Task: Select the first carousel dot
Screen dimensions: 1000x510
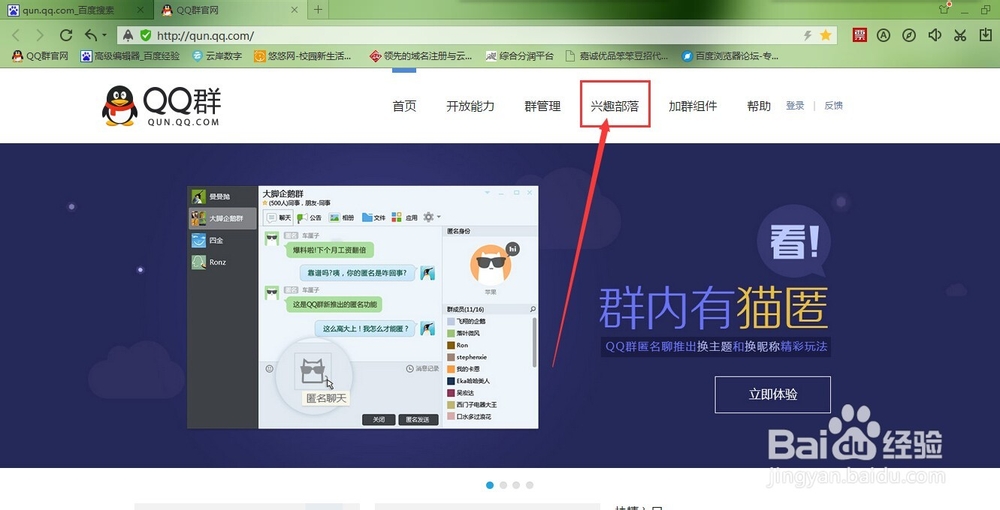Action: tap(490, 485)
